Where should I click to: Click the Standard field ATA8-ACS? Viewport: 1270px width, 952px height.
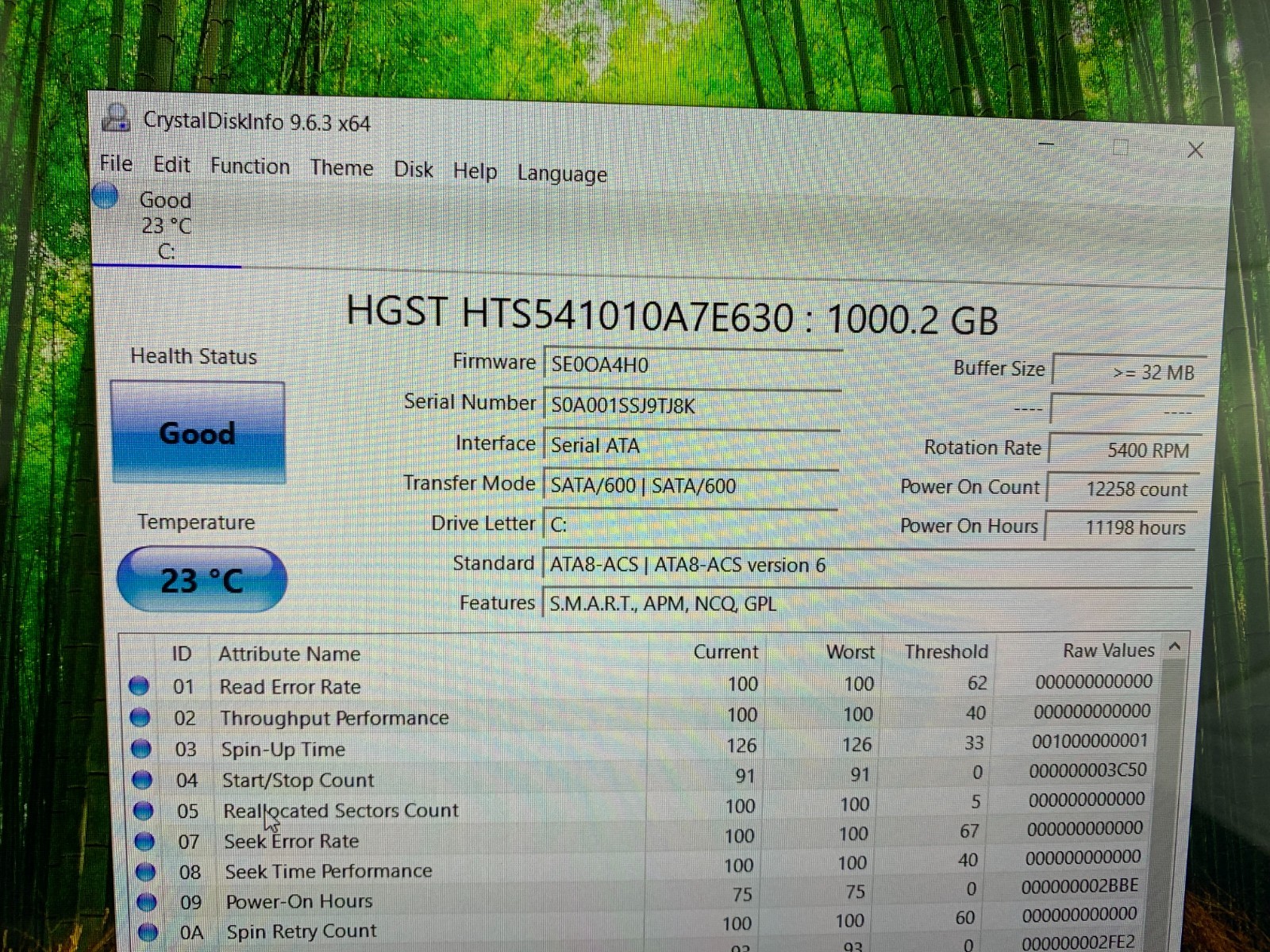(868, 565)
